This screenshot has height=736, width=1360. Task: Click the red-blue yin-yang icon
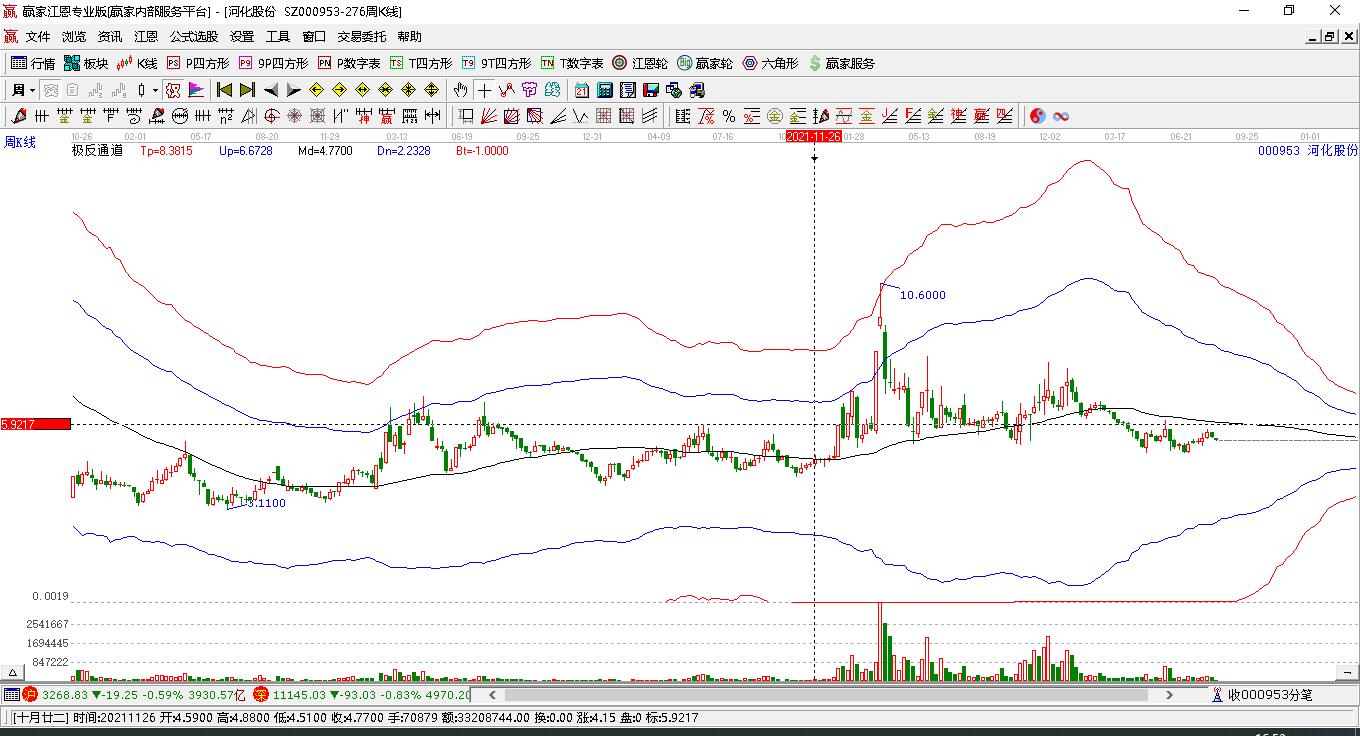pos(1037,116)
